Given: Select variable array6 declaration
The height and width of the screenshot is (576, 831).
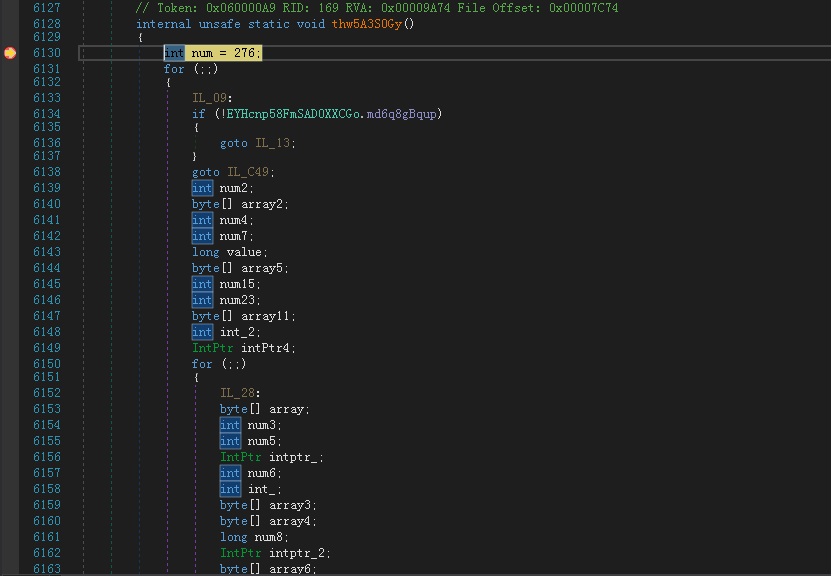Looking at the screenshot, I should click(x=290, y=569).
